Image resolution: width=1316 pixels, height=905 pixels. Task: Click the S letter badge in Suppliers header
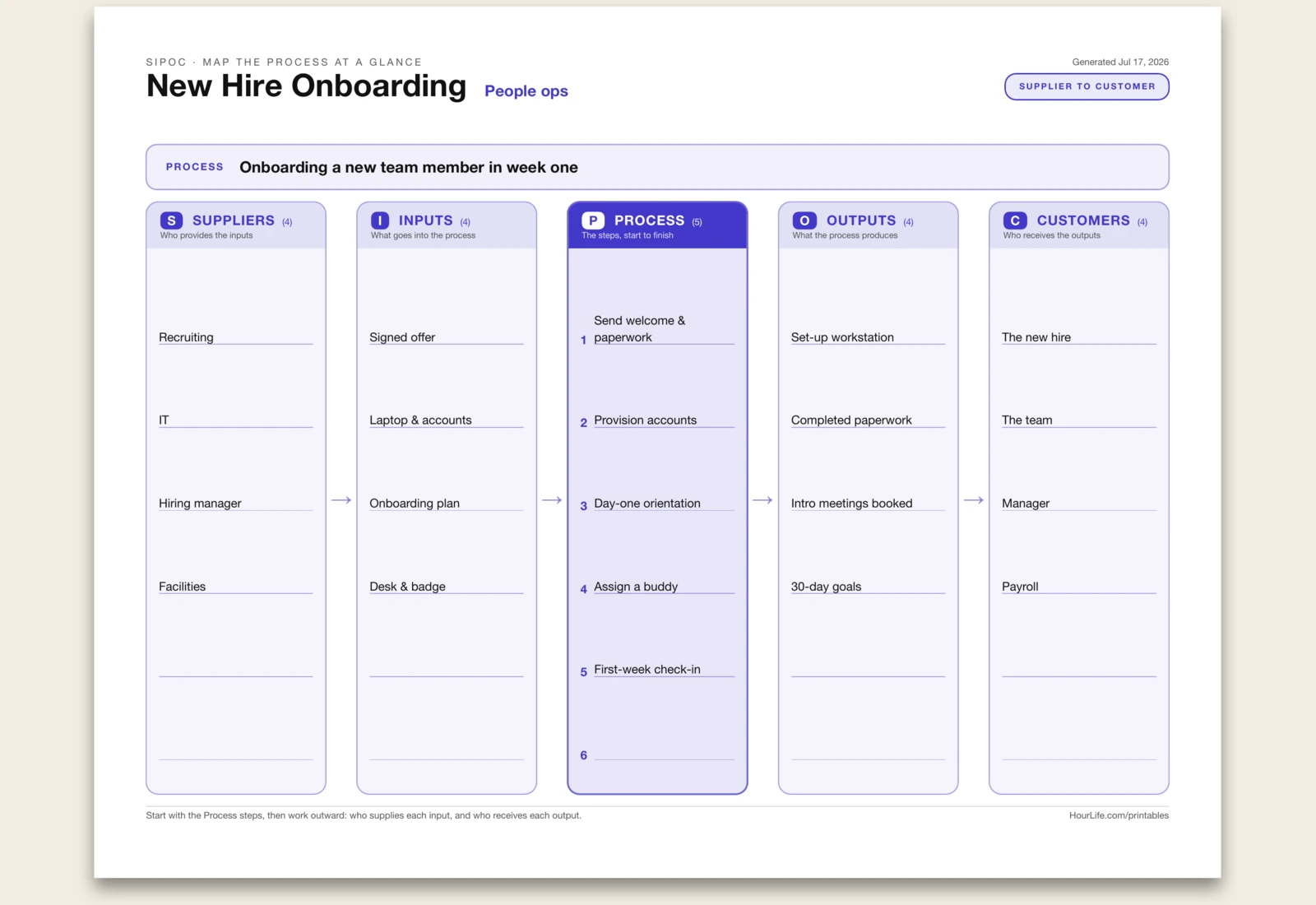tap(171, 220)
